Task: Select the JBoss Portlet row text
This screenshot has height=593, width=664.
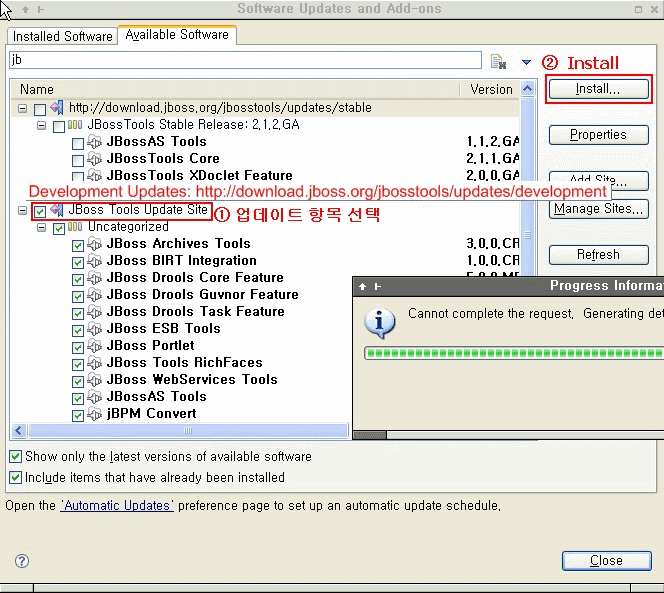Action: [x=150, y=346]
